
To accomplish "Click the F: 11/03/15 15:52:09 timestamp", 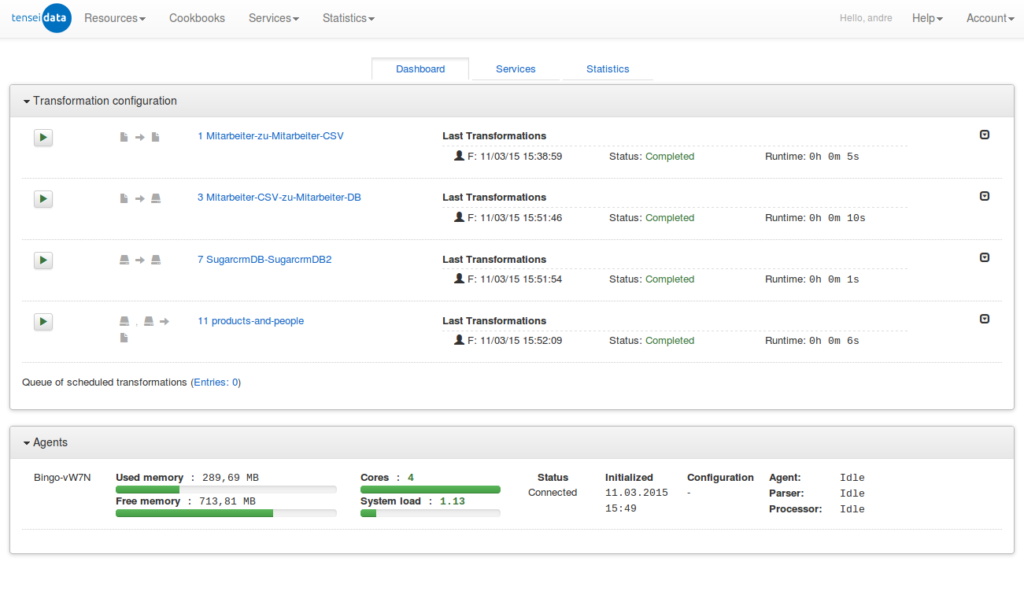I will point(515,340).
